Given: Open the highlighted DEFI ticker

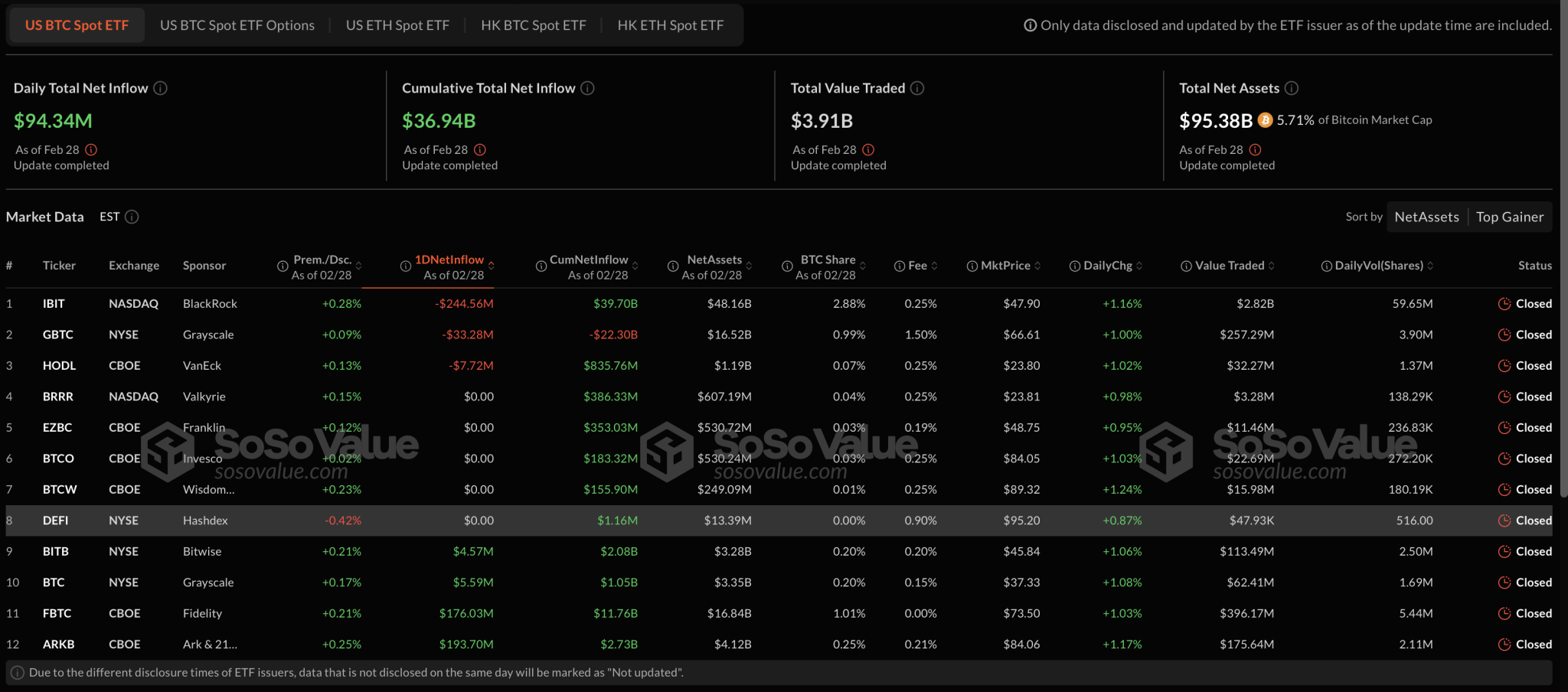Looking at the screenshot, I should pos(55,521).
